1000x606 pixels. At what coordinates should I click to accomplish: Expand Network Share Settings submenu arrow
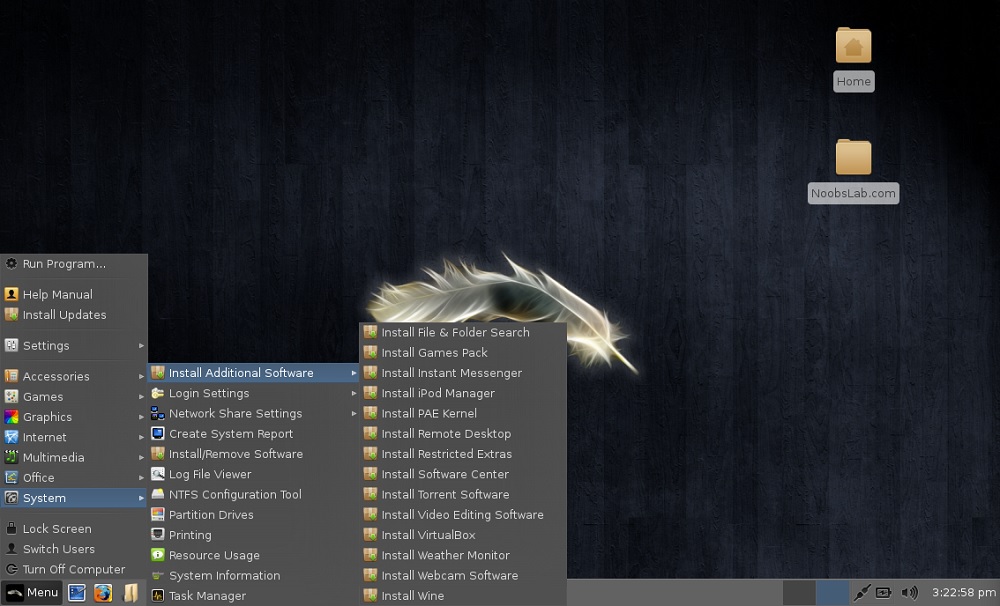pos(354,413)
